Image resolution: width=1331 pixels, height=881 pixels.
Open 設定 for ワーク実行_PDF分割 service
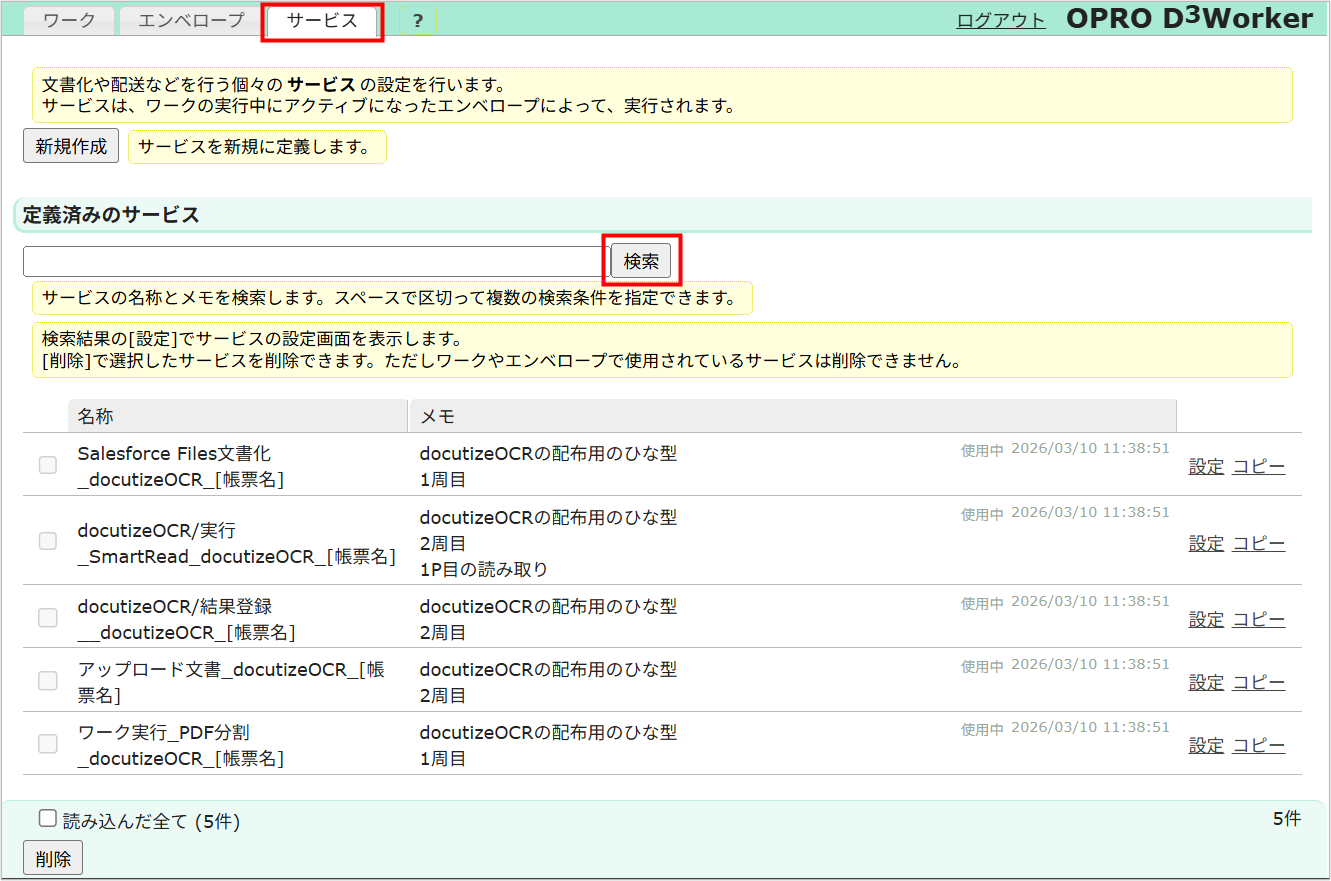point(1205,744)
